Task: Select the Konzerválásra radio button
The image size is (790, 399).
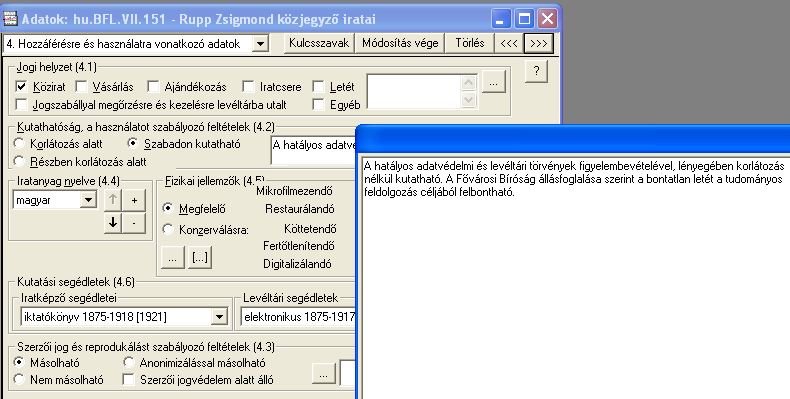Action: pyautogui.click(x=168, y=229)
